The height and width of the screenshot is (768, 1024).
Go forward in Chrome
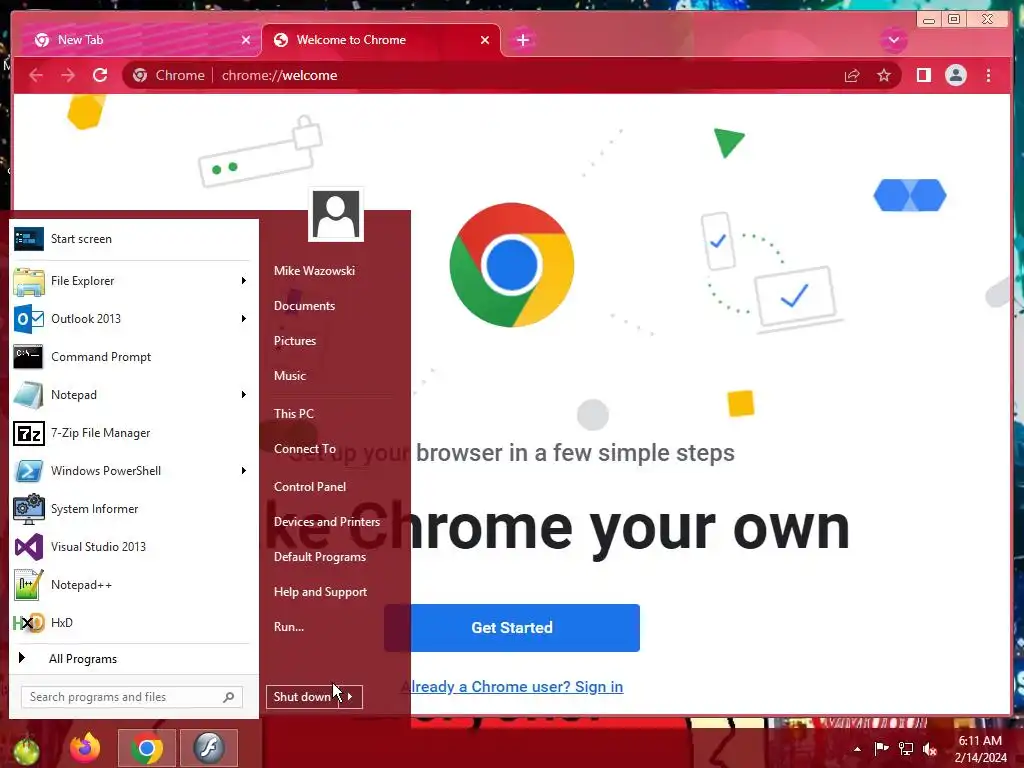[x=68, y=75]
